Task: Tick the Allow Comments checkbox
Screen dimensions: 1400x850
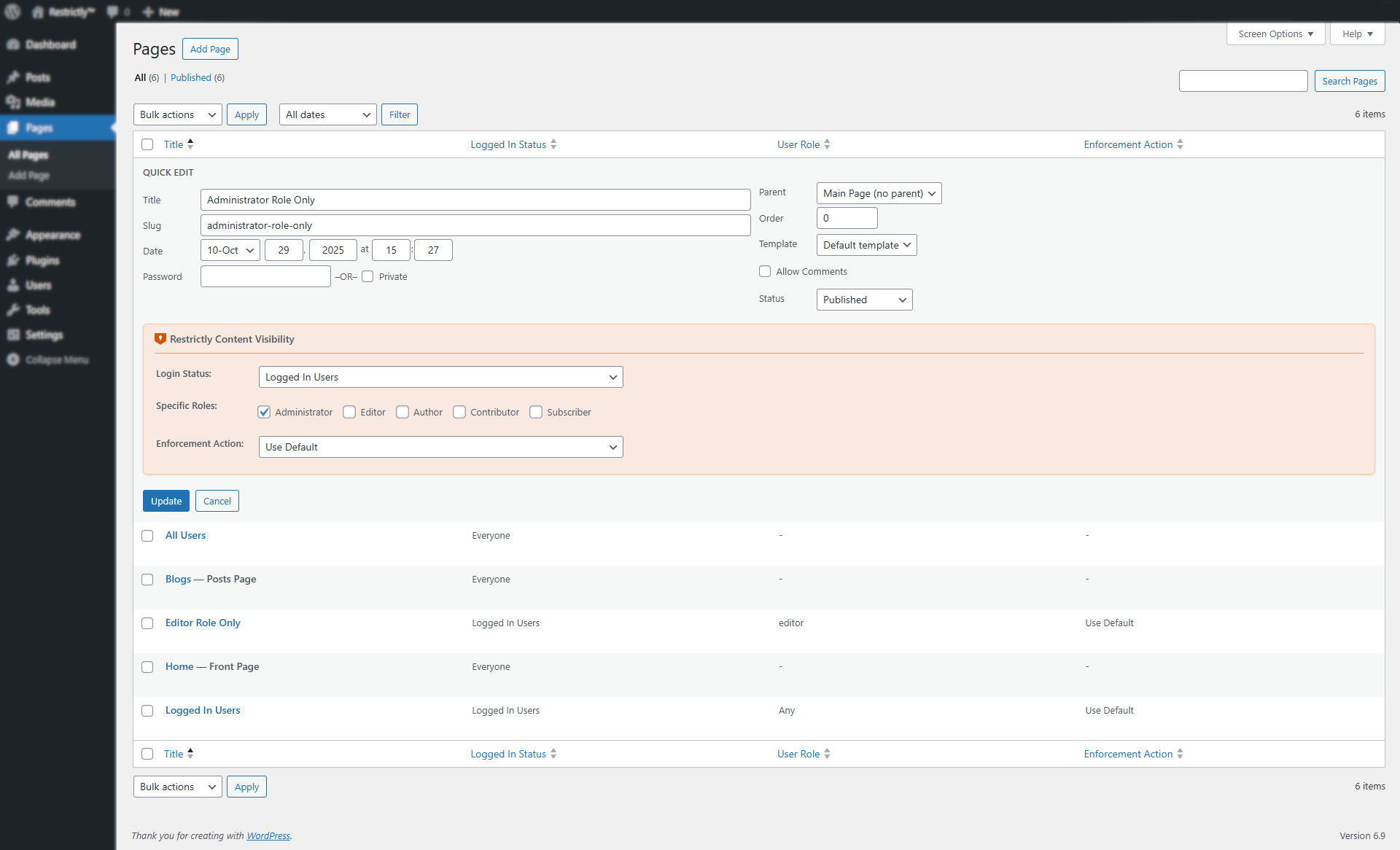Action: (x=765, y=271)
